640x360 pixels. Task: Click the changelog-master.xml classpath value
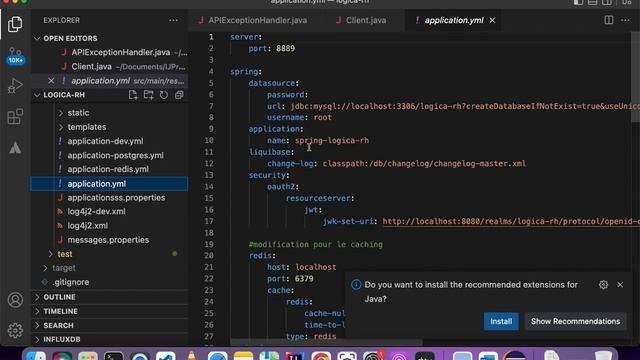click(x=424, y=164)
